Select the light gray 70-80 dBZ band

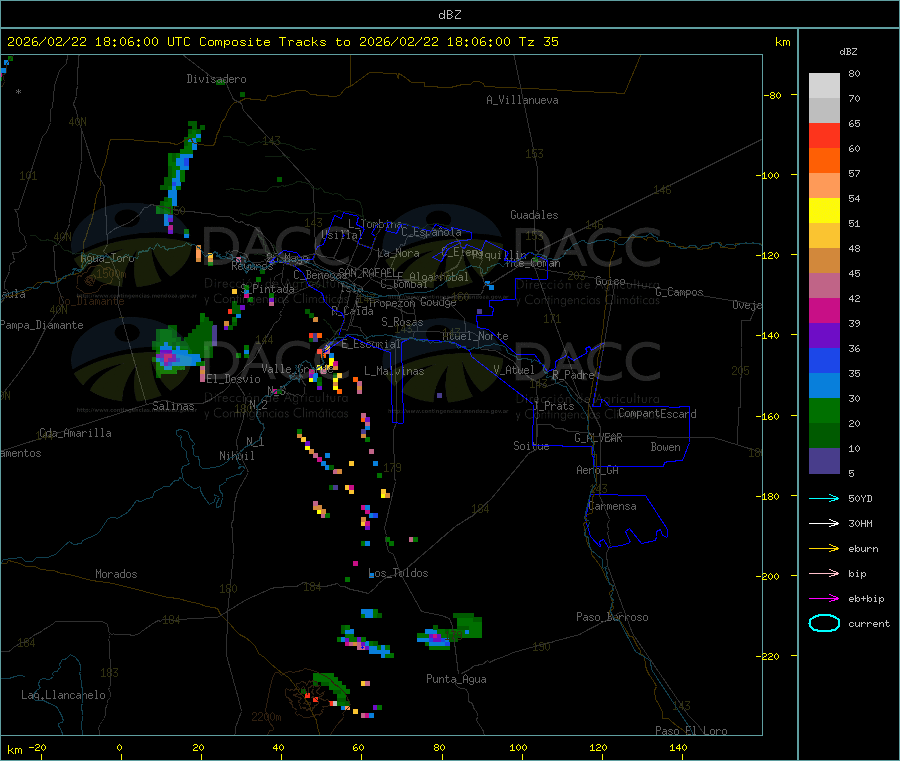tap(824, 86)
